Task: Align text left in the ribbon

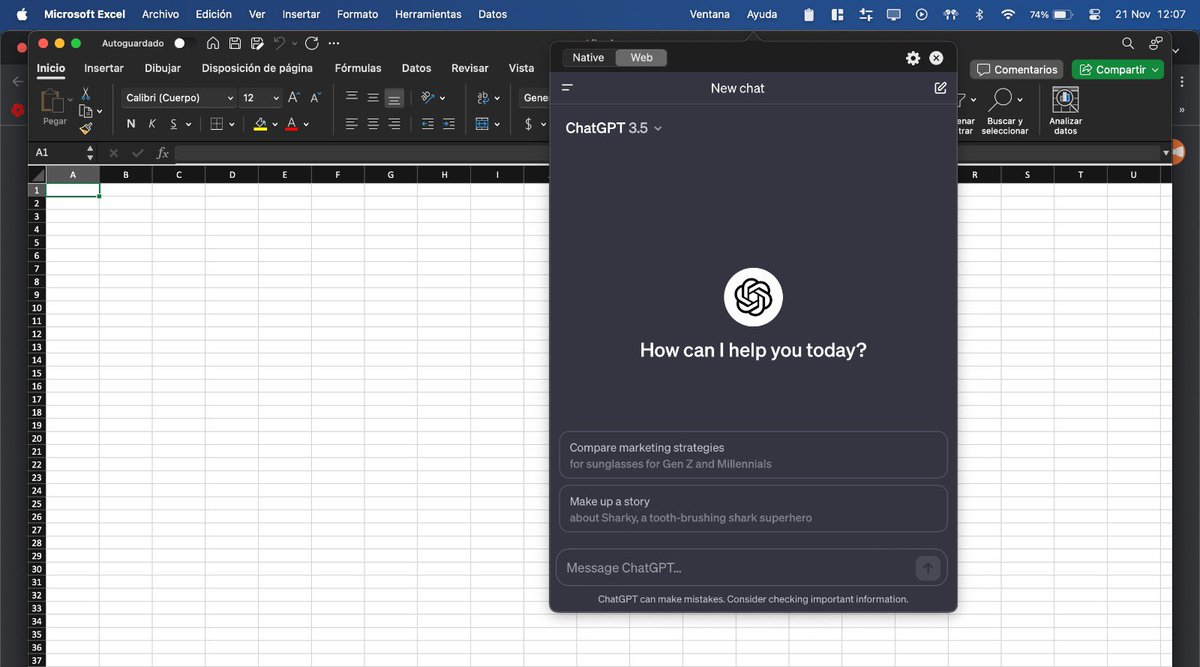Action: (x=352, y=124)
